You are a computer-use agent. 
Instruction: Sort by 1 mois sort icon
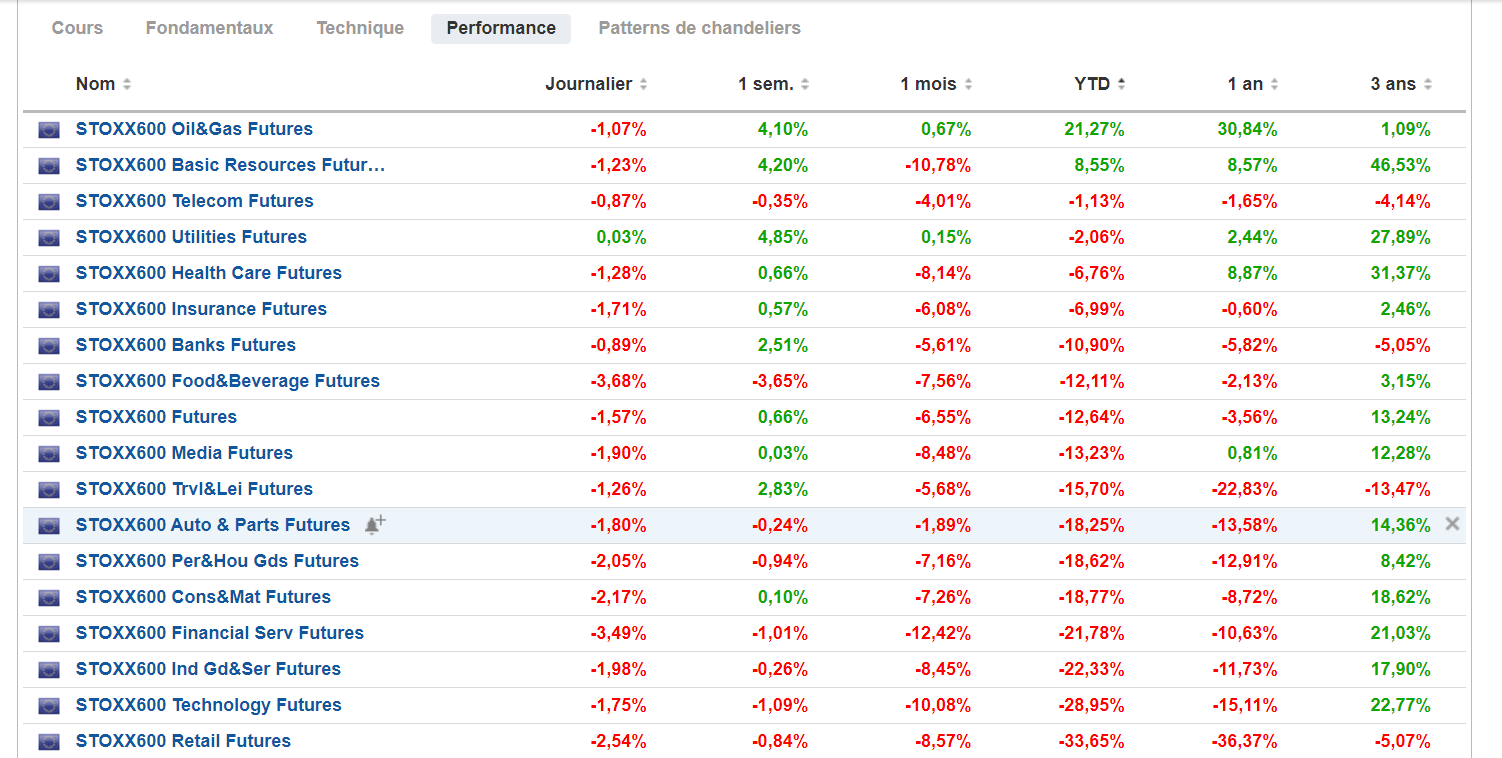(x=968, y=85)
